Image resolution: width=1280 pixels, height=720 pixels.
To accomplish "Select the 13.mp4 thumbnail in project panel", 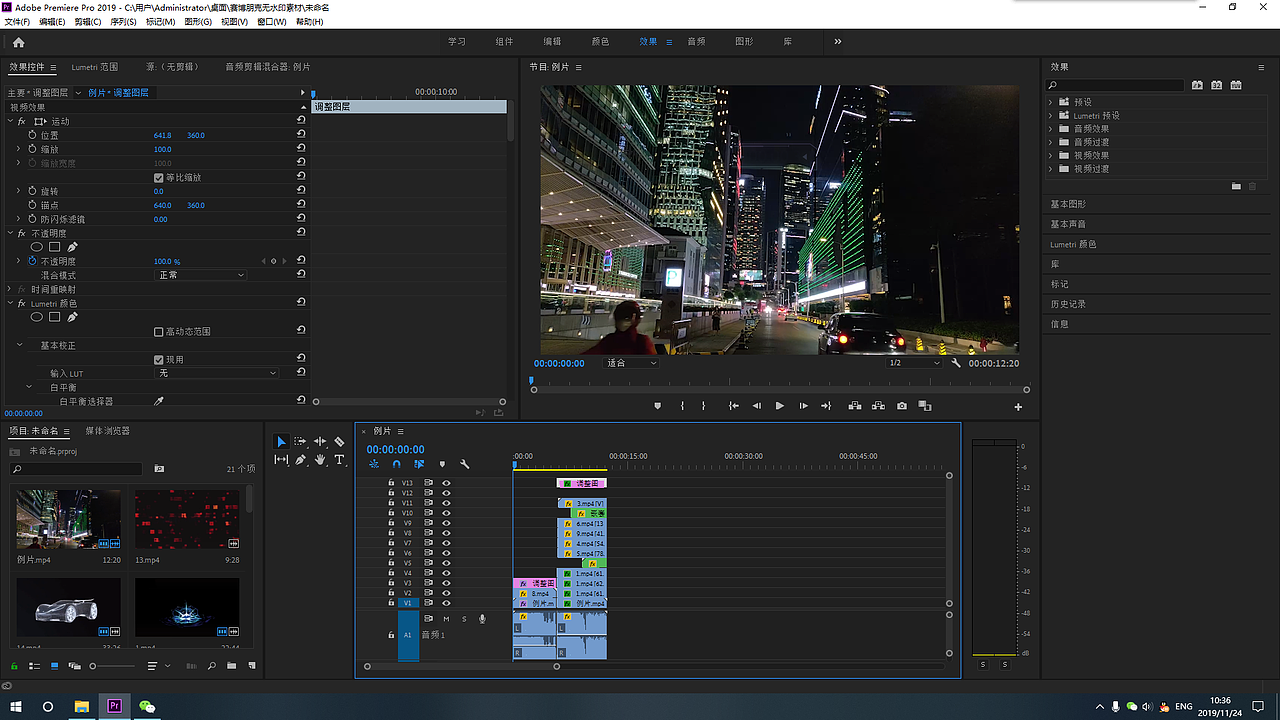I will (187, 519).
